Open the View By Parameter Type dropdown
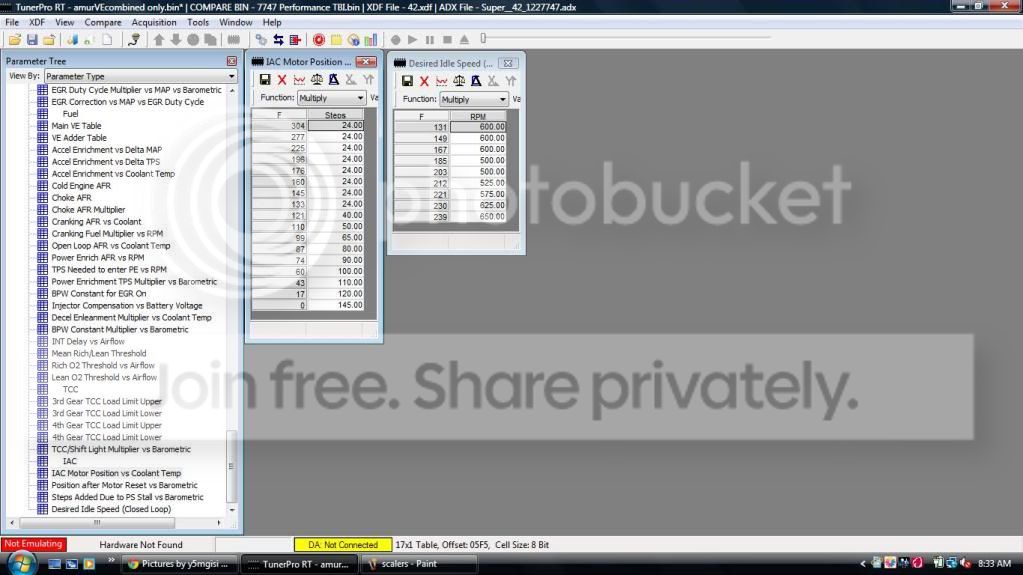This screenshot has width=1023, height=575. 140,76
